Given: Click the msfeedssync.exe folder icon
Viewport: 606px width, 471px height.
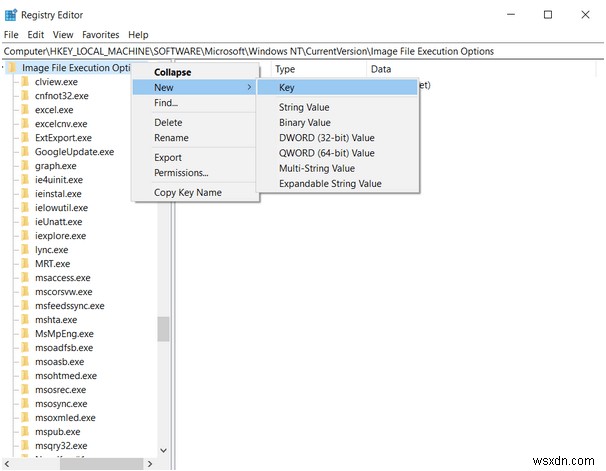Looking at the screenshot, I should (25, 306).
